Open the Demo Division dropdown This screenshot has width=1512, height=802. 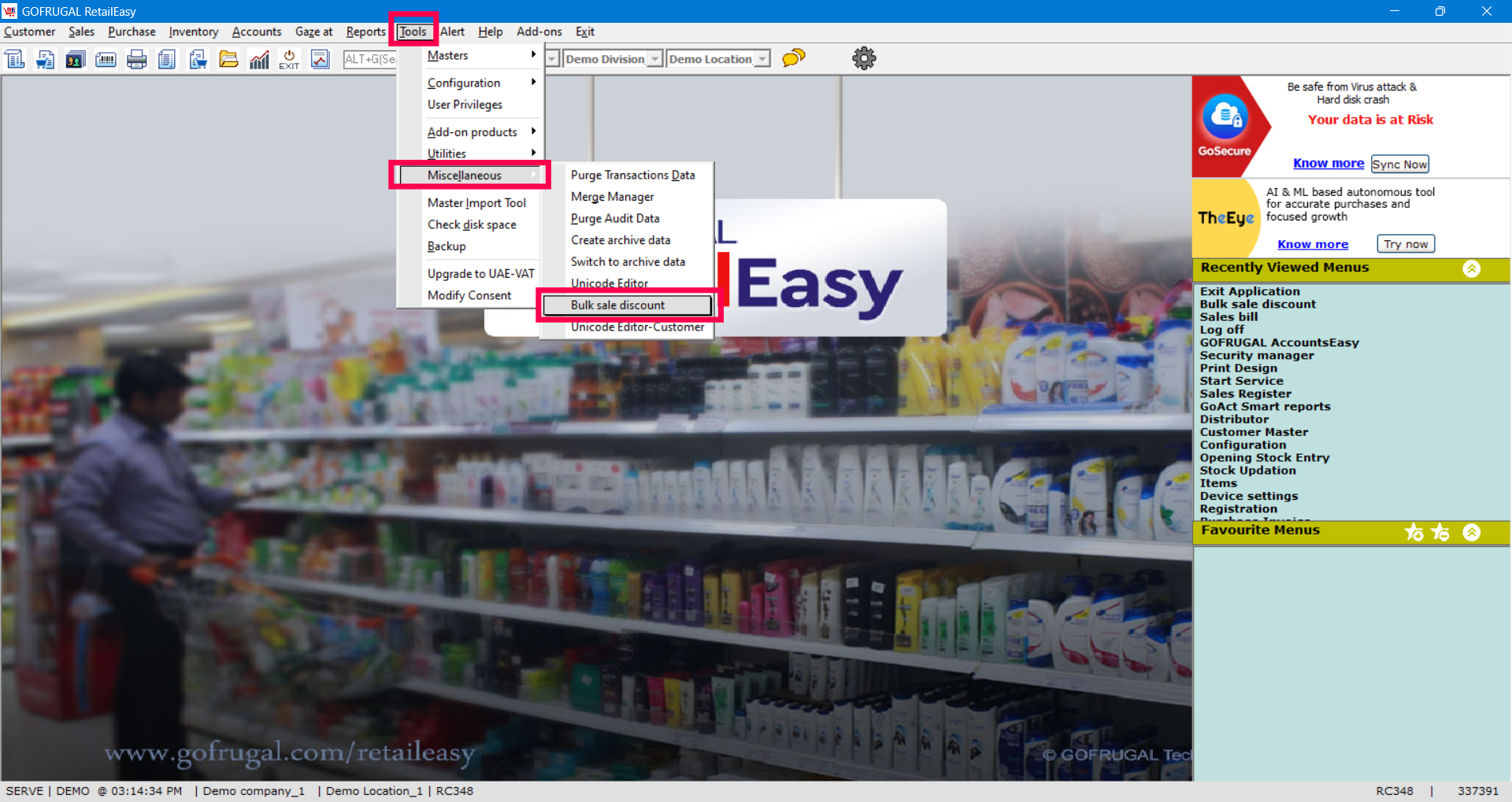coord(654,59)
